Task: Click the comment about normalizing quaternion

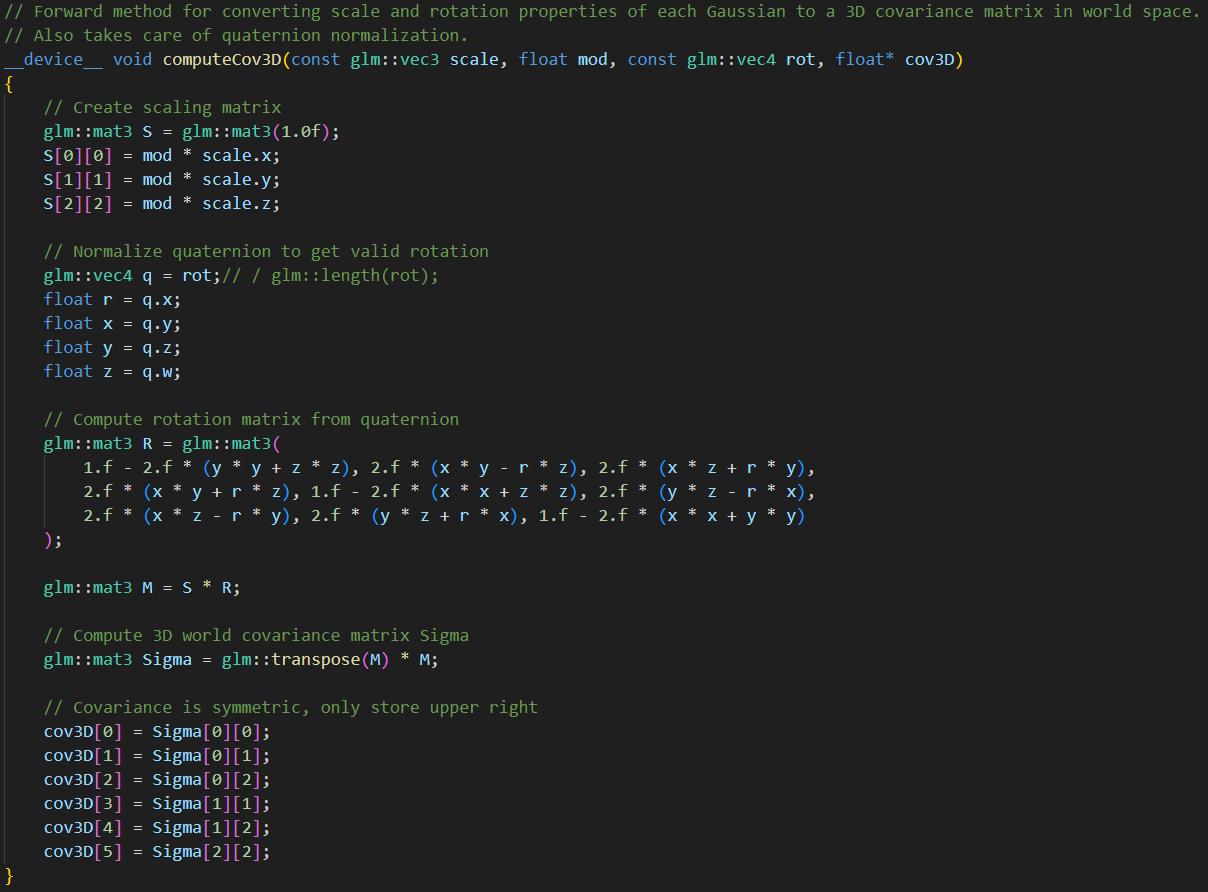Action: (x=266, y=251)
